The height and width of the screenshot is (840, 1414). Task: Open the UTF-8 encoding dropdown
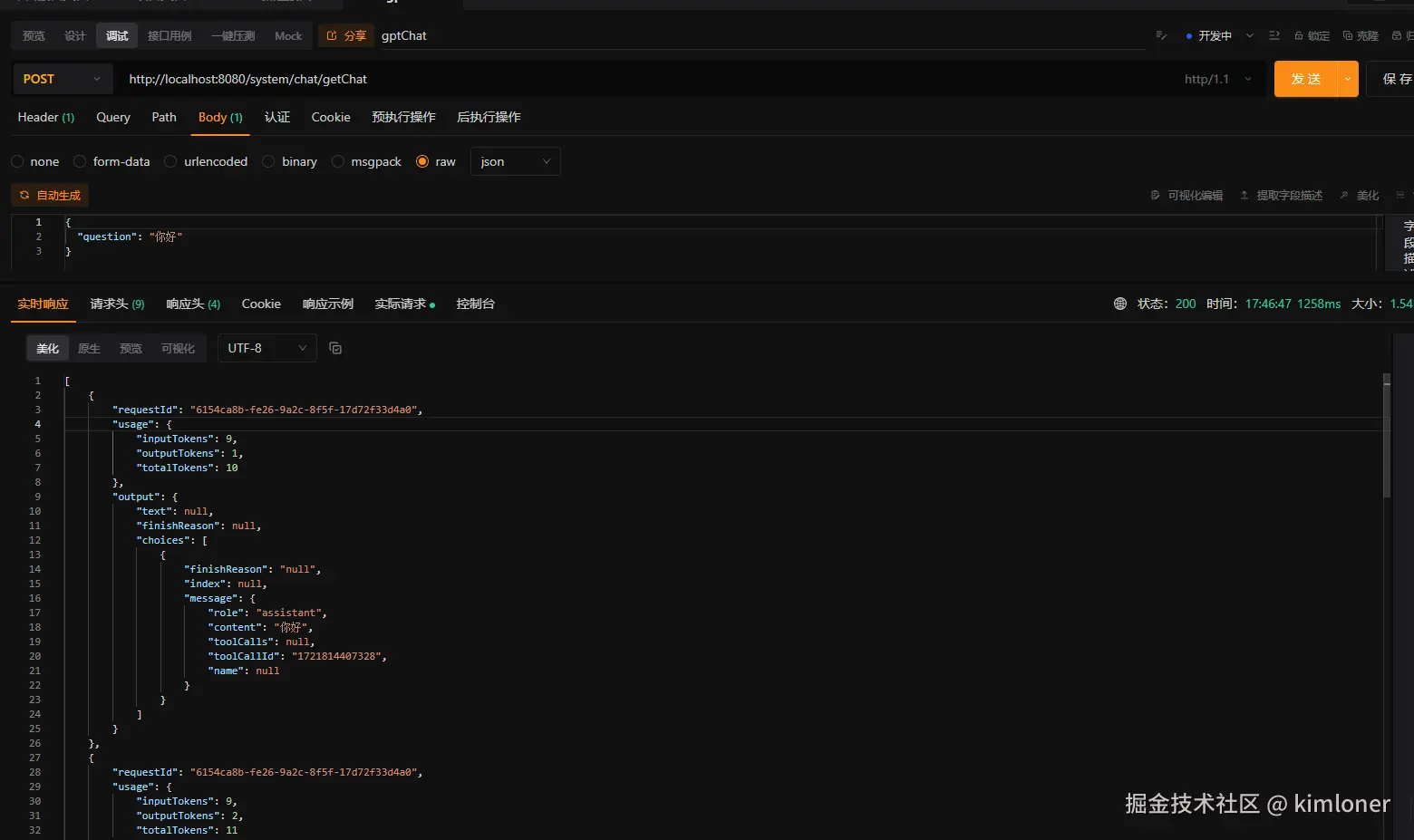pos(267,348)
